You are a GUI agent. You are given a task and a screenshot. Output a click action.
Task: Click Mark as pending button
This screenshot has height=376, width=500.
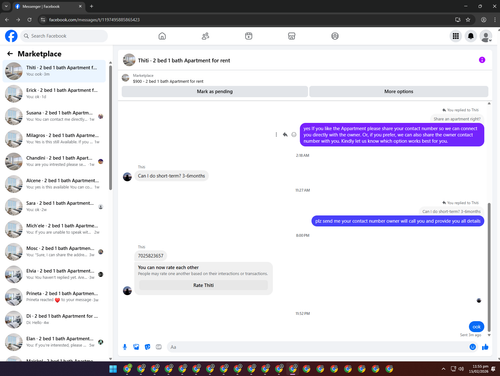(x=215, y=91)
